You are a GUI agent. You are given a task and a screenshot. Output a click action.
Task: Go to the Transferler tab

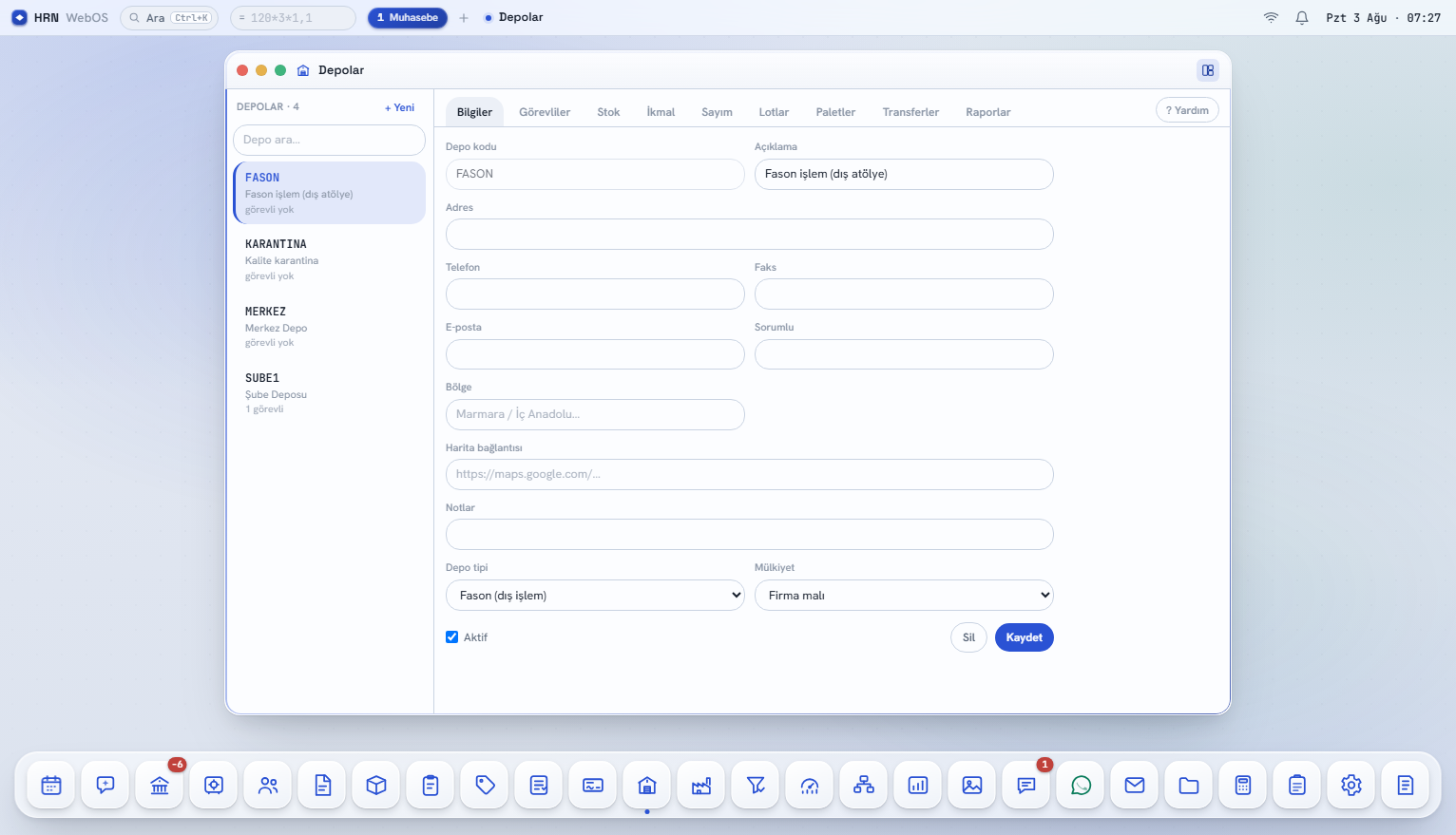point(910,112)
